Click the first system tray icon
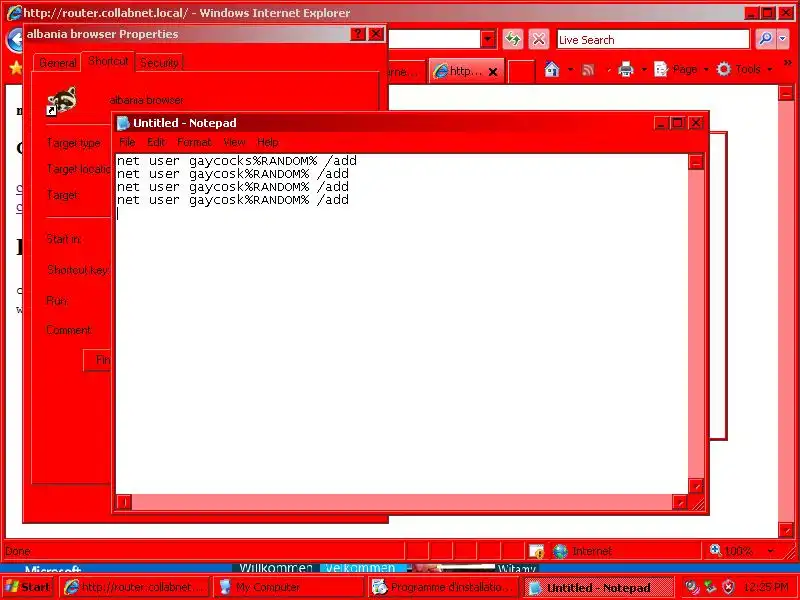 click(692, 587)
